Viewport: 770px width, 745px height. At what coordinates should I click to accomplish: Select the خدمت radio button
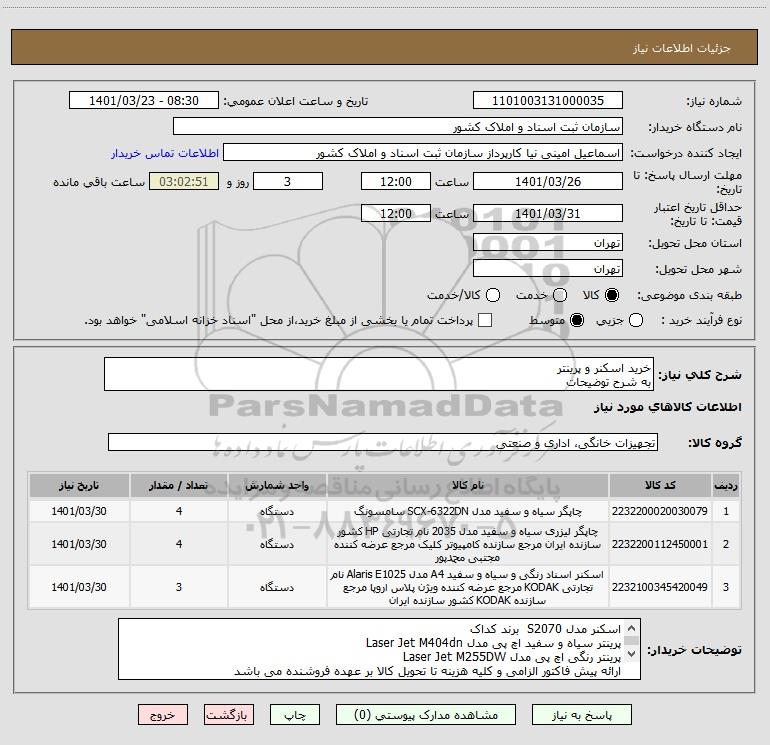[560, 295]
